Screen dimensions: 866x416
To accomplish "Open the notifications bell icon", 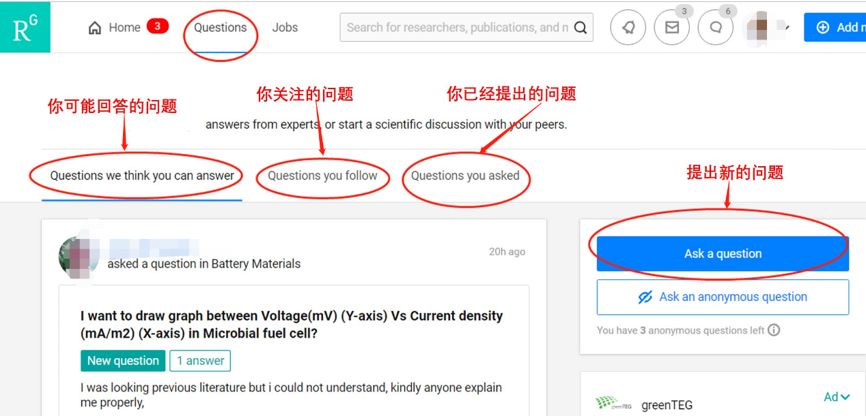I will (628, 28).
